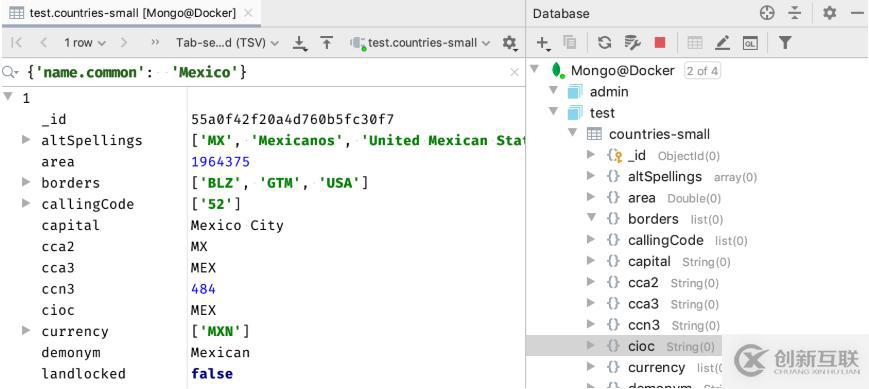Viewport: 869px width, 389px height.
Task: Click the cca3 value MEX
Action: pos(203,268)
